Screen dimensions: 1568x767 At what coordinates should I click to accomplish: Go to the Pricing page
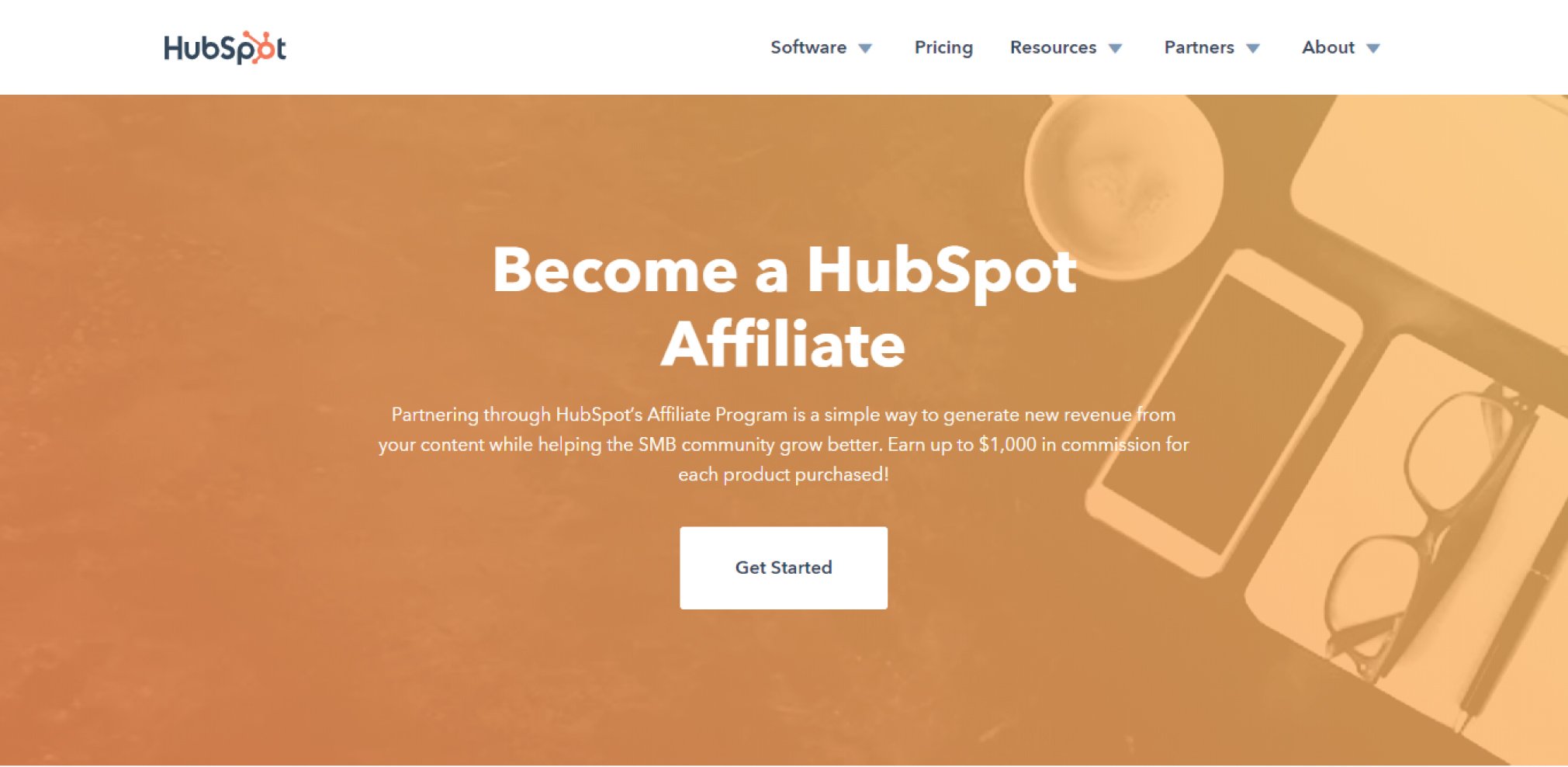click(943, 47)
